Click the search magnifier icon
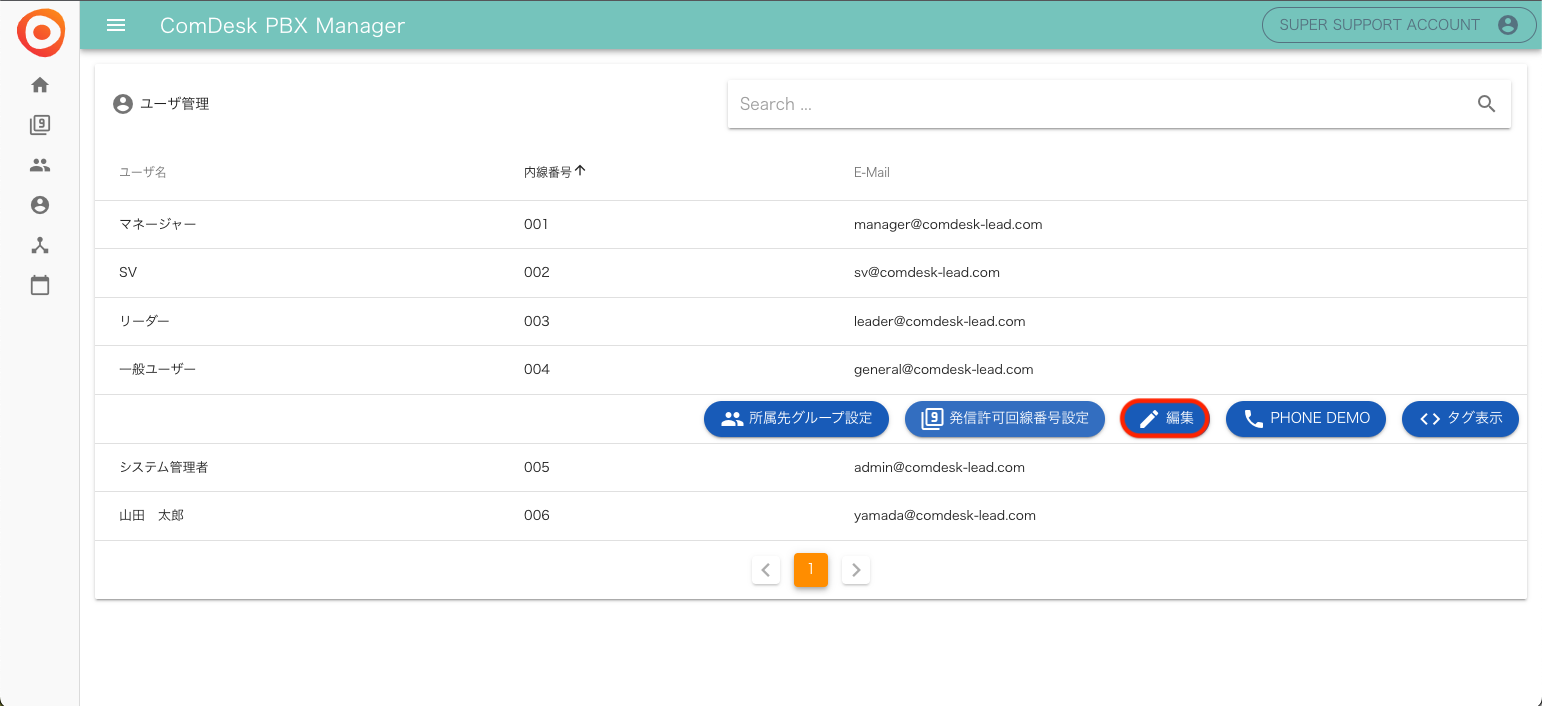 click(x=1486, y=104)
